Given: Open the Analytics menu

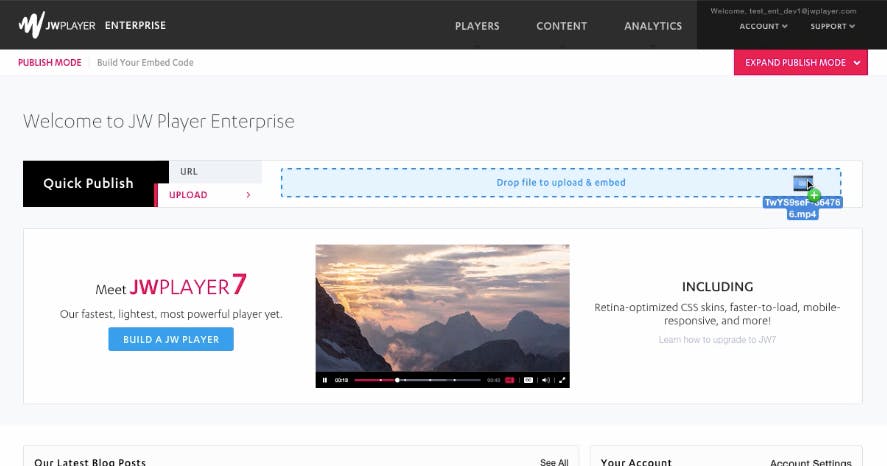Looking at the screenshot, I should (x=653, y=26).
